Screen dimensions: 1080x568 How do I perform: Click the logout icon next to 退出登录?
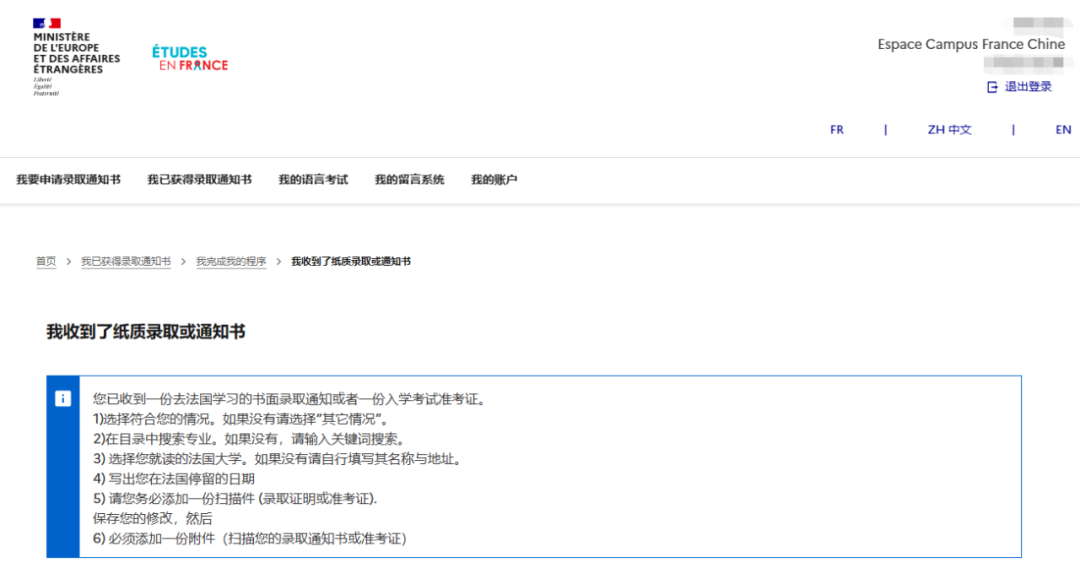coord(992,87)
